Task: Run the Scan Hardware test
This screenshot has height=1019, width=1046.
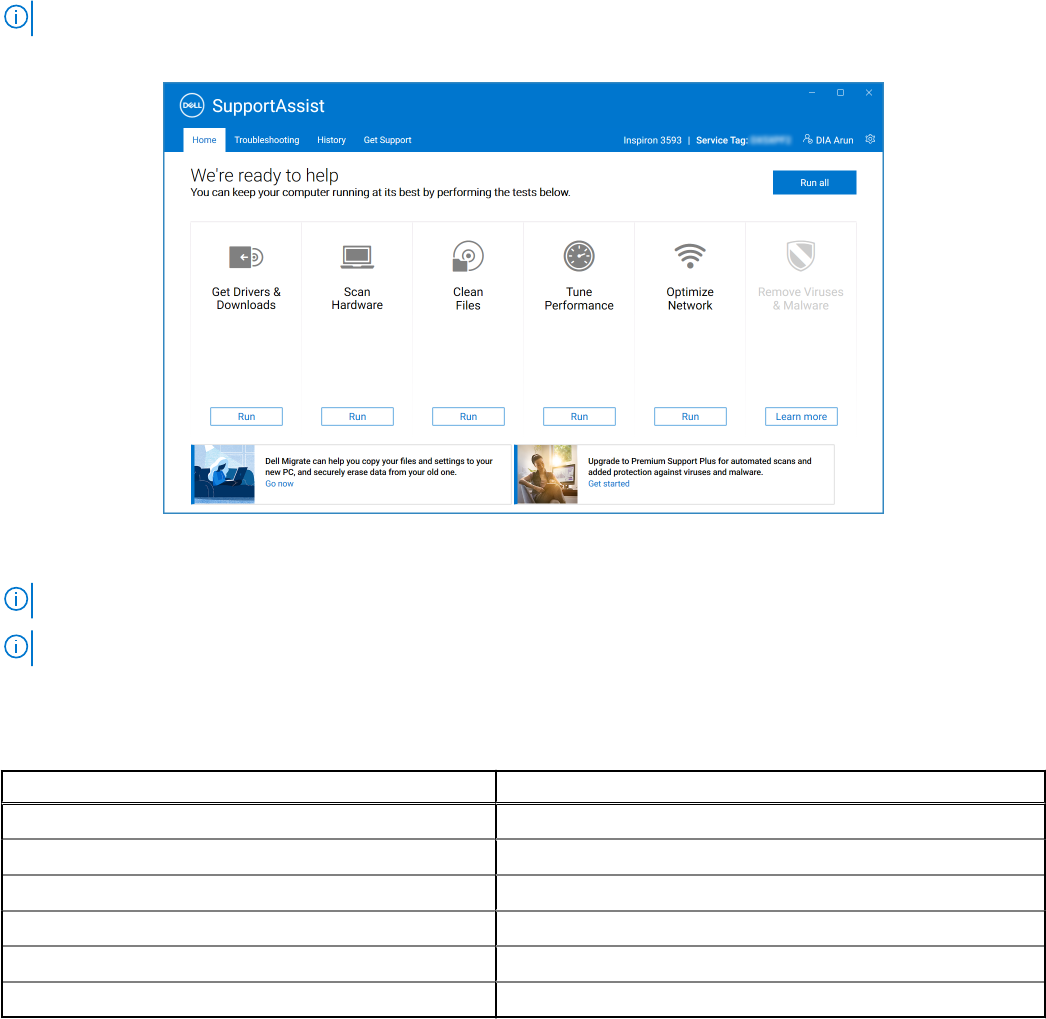Action: click(357, 417)
